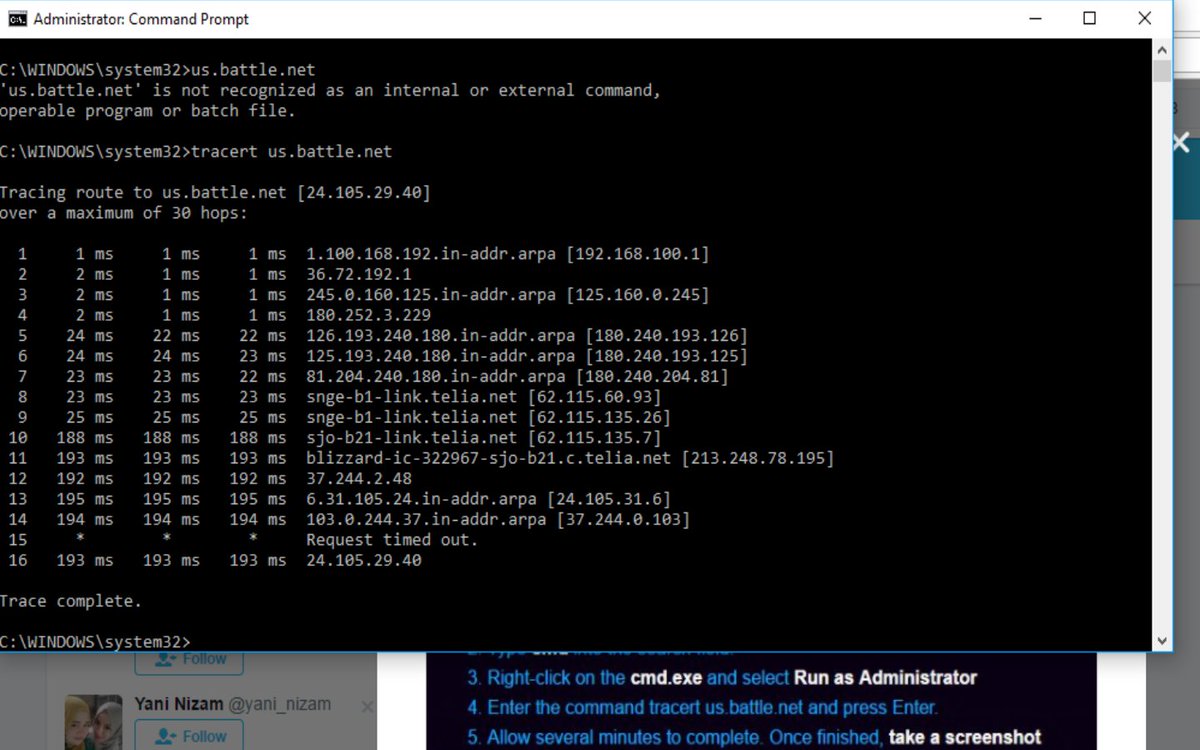This screenshot has width=1200, height=750.
Task: Click the 'operable program or batch file.' line
Action: tap(148, 111)
